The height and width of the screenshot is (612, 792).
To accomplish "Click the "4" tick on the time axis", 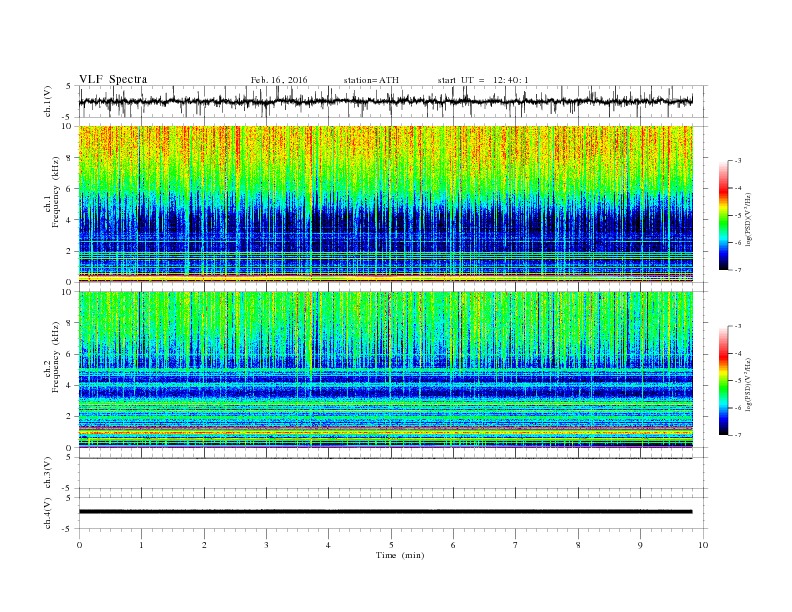I will pos(328,545).
